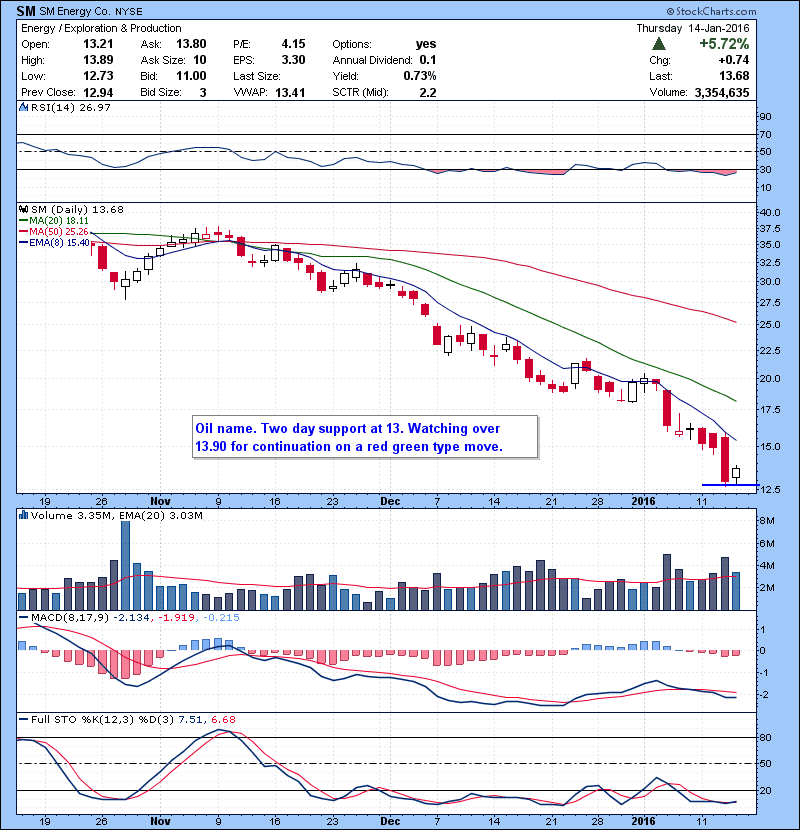Click the Bid value 11.00
The height and width of the screenshot is (830, 800).
click(x=191, y=76)
